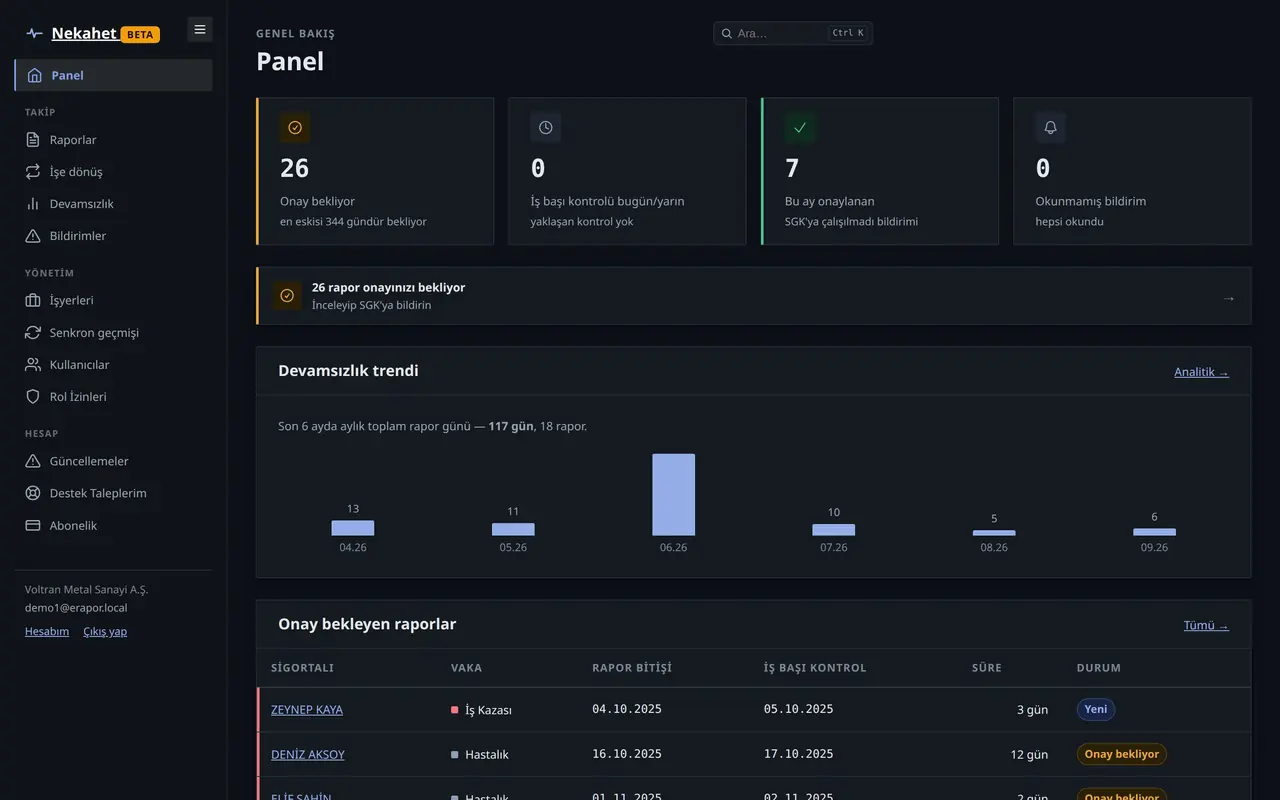The image size is (1280, 800).
Task: Go to İşe dönüş section
Action: (113, 172)
